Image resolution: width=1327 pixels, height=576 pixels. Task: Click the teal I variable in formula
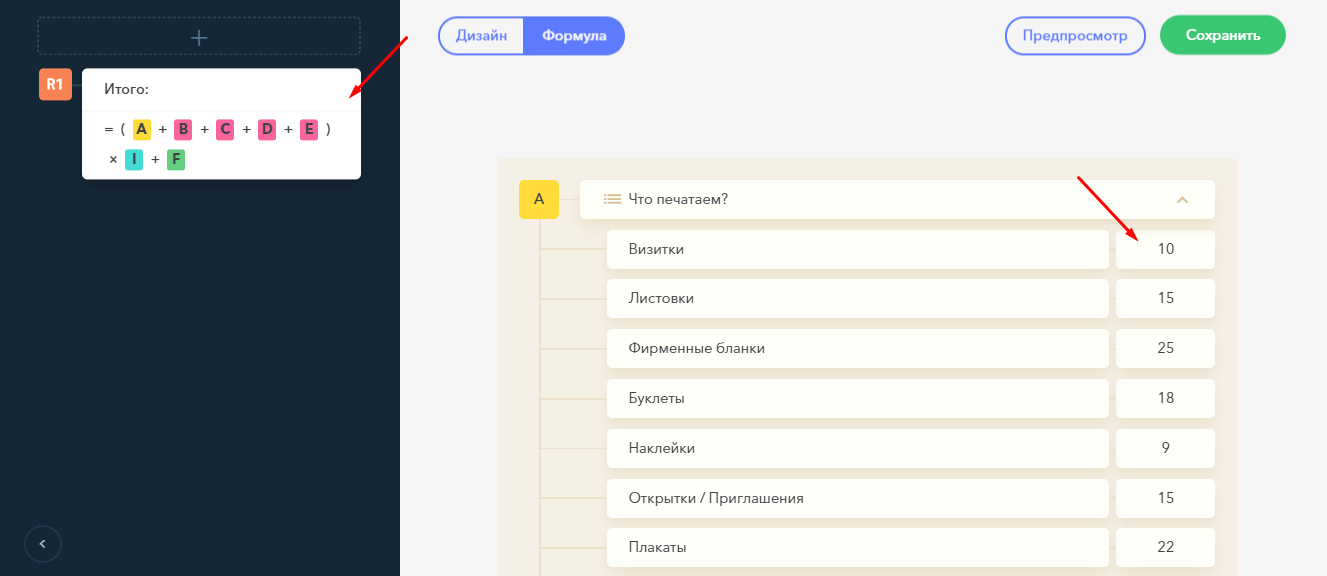(134, 159)
